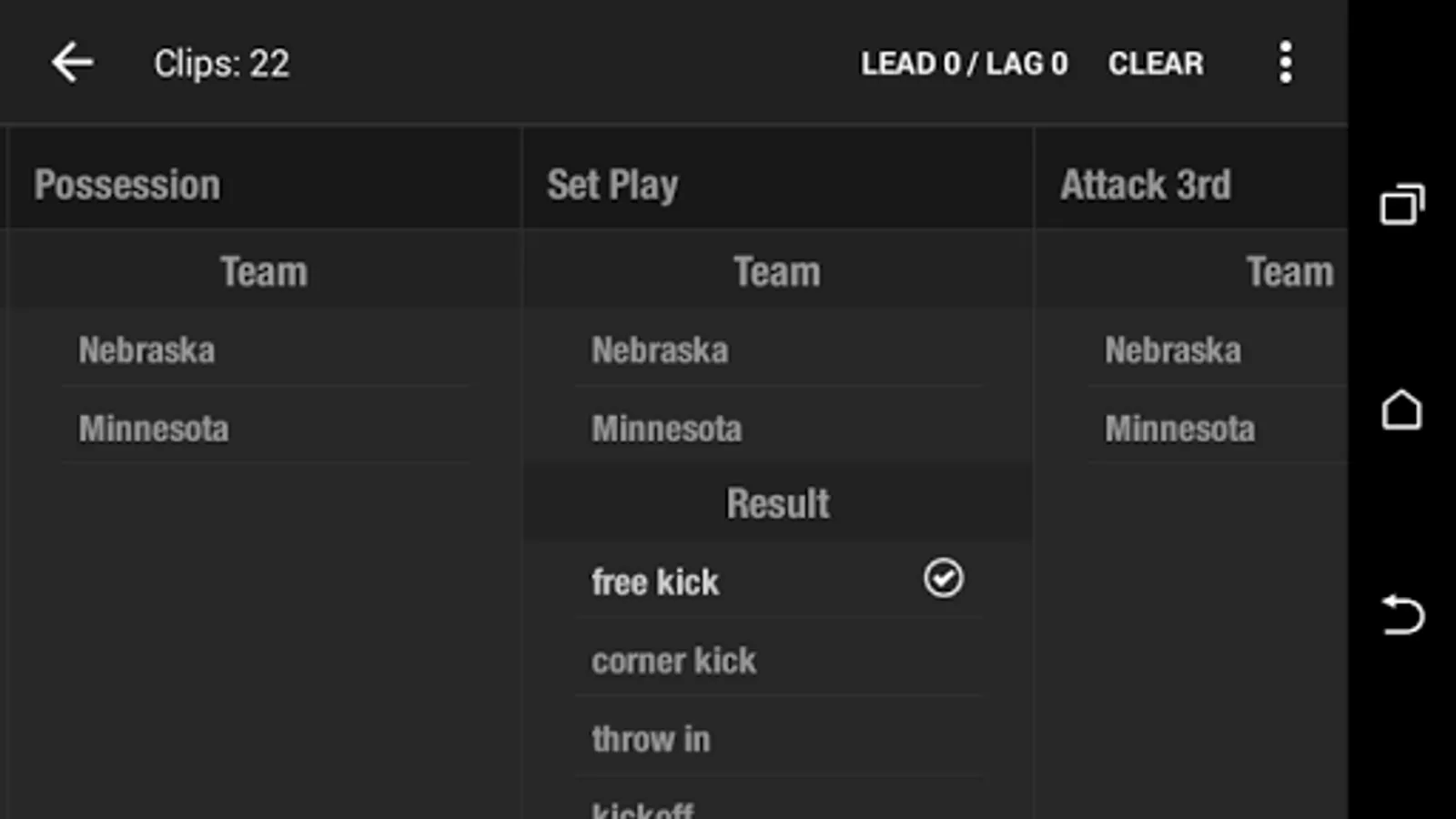Image resolution: width=1456 pixels, height=819 pixels.
Task: Collapse the Team section under Possession
Action: click(x=264, y=271)
